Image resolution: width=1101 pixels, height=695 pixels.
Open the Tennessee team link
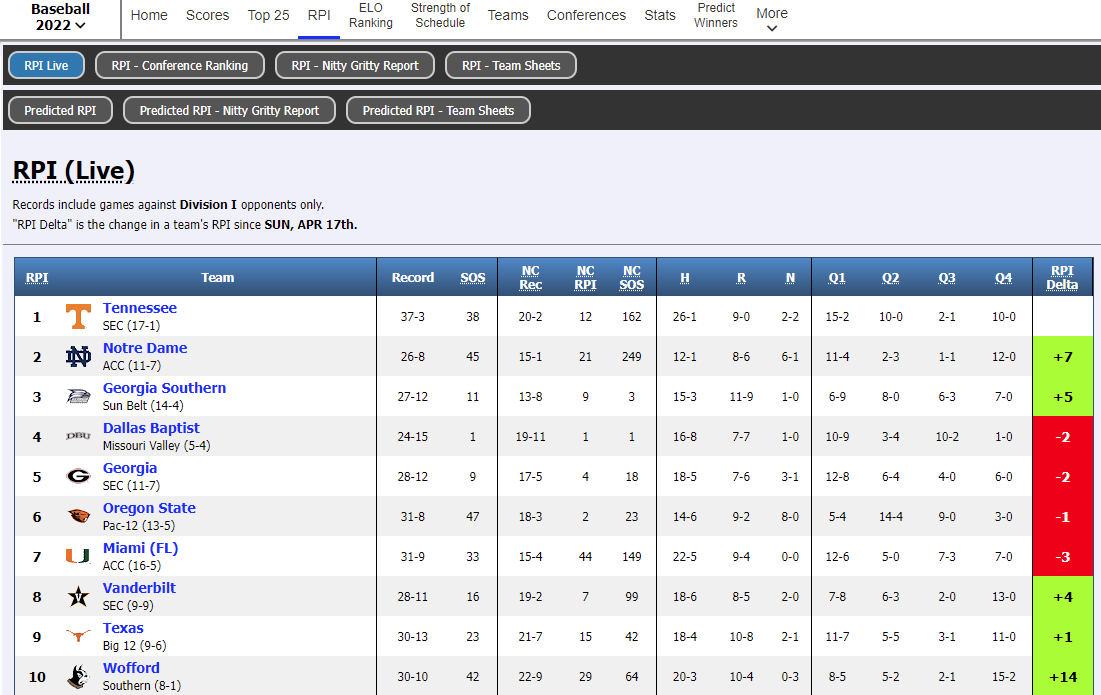[x=140, y=307]
